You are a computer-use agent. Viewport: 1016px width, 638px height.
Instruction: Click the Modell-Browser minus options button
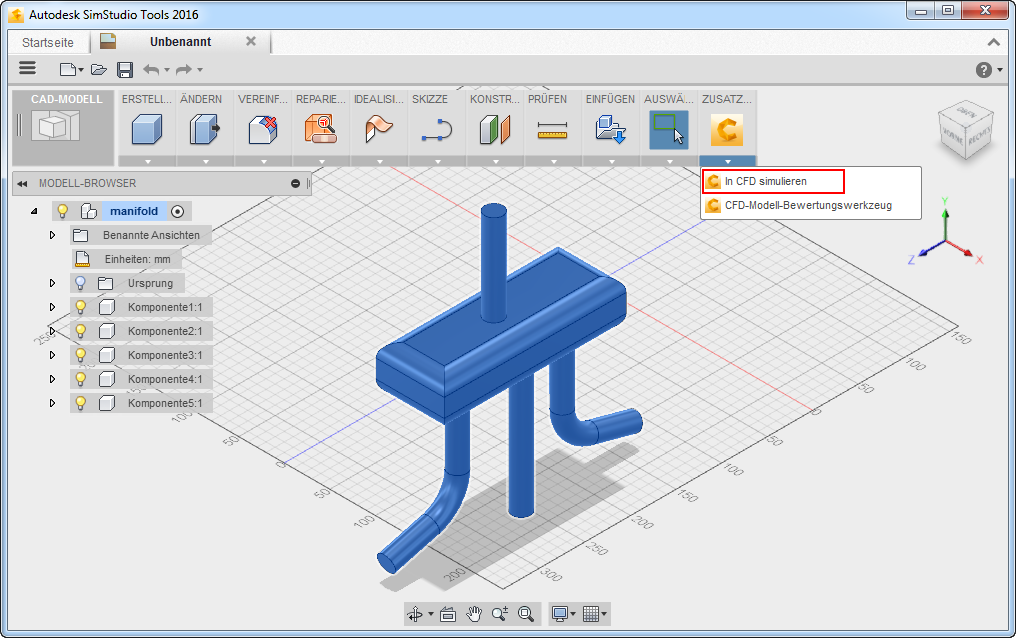click(x=295, y=184)
